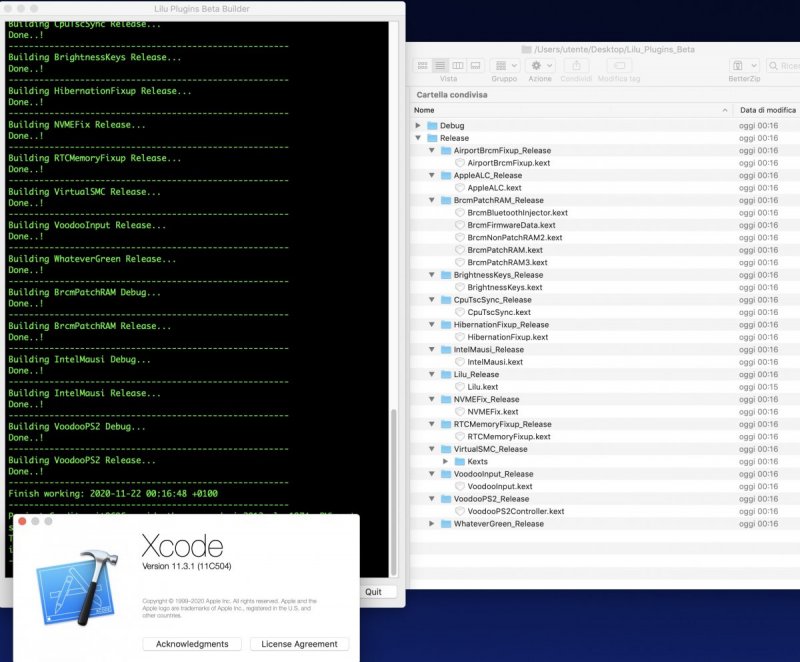Collapse the BrcmPatchRAM_Release folder
The height and width of the screenshot is (662, 800).
(x=432, y=200)
